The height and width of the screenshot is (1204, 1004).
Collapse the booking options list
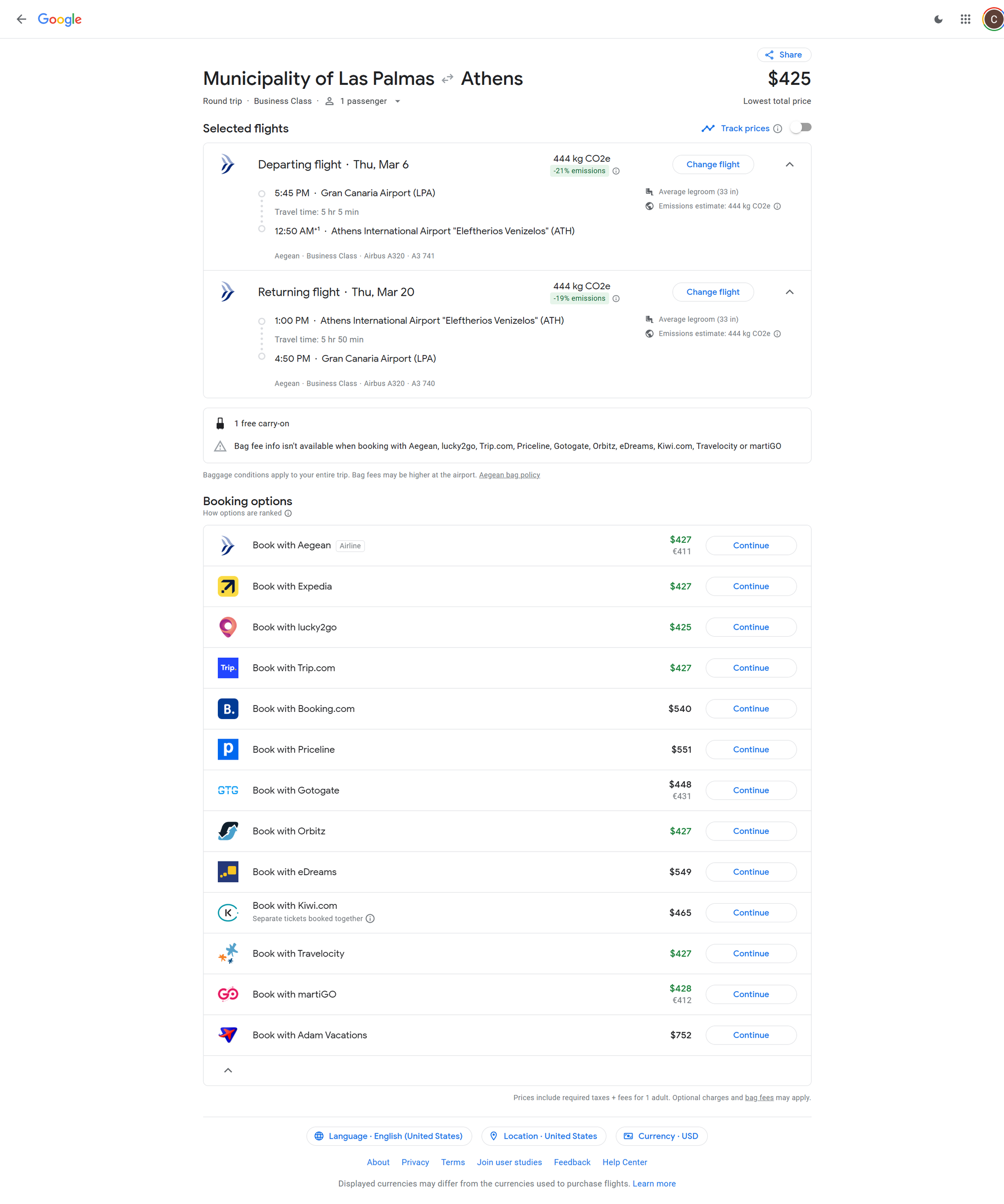(228, 1070)
